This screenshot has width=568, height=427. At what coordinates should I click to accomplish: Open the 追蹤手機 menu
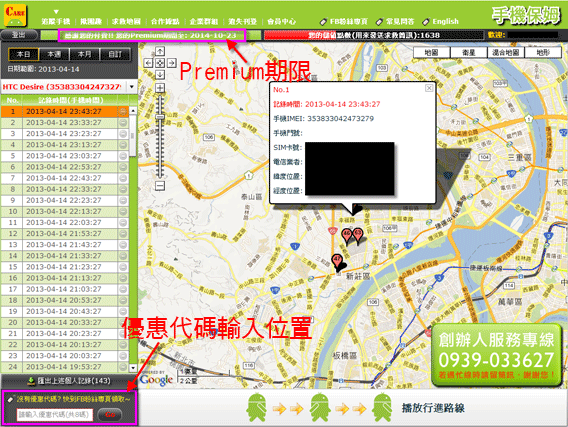pyautogui.click(x=55, y=21)
